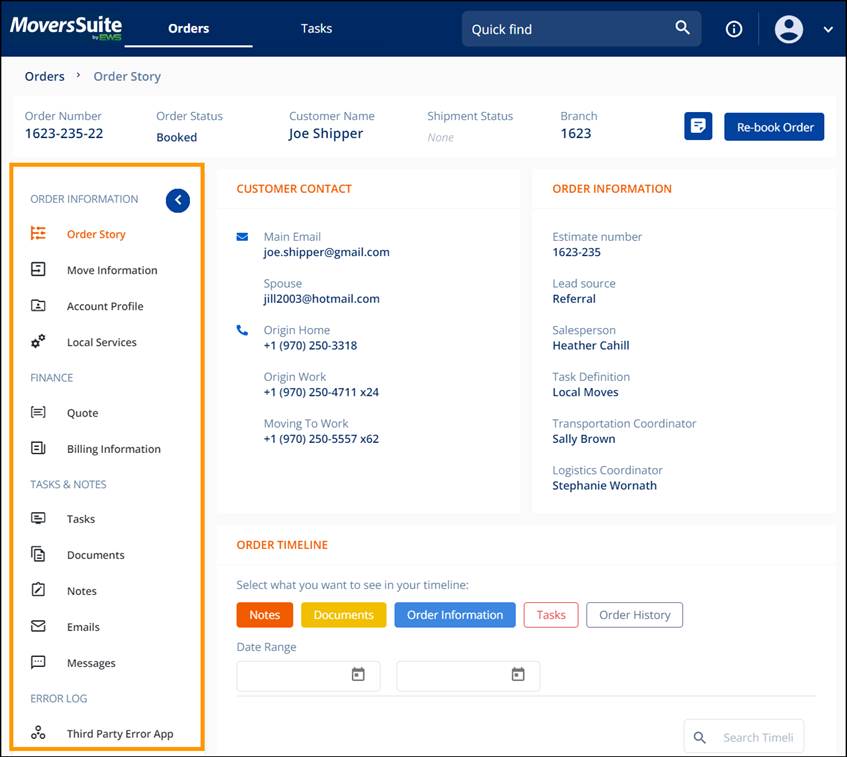Open the info icon in the top bar
The image size is (847, 757).
click(734, 28)
